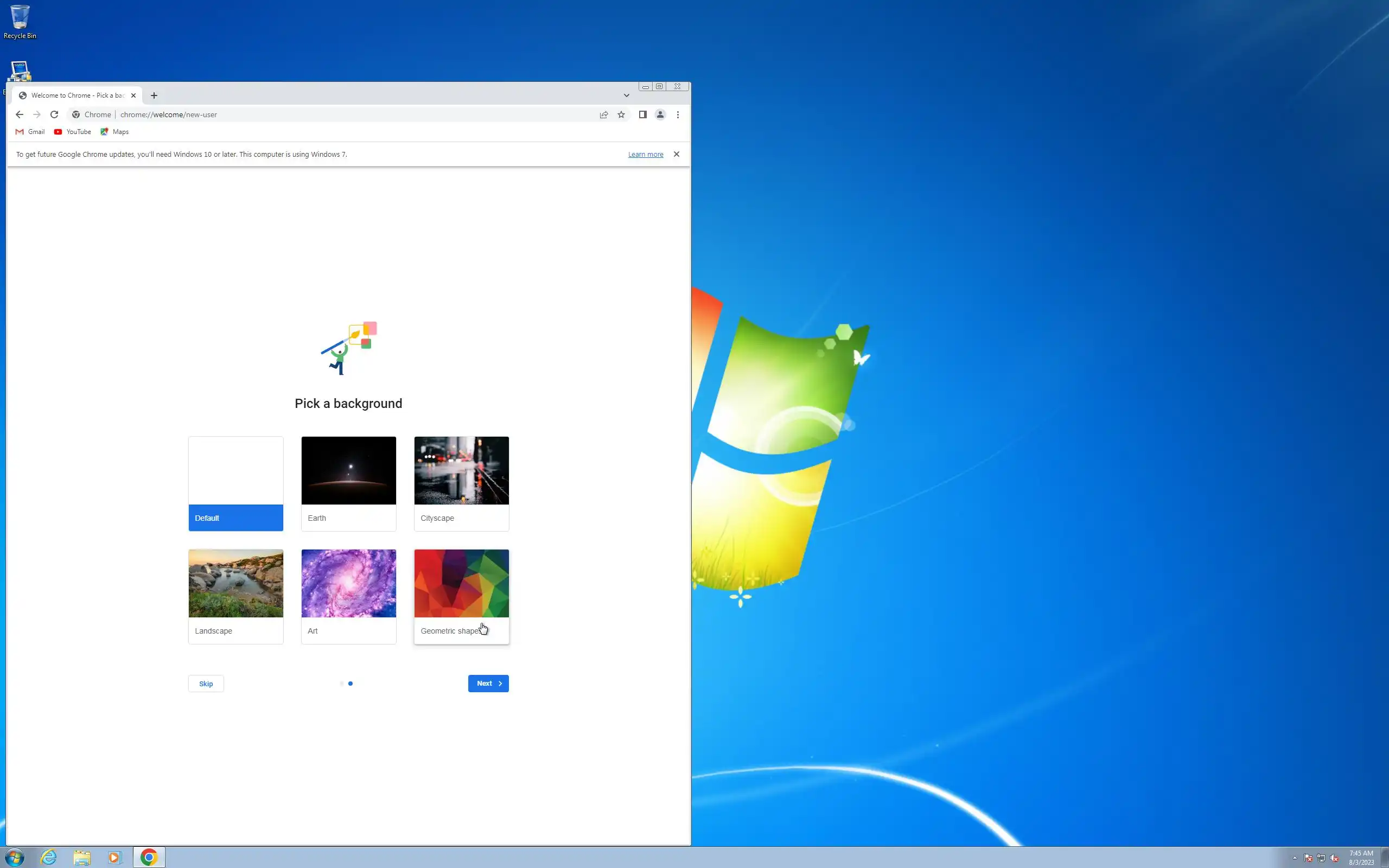Screen dimensions: 1389x868
Task: Open the YouTube bookmark
Action: [x=73, y=132]
